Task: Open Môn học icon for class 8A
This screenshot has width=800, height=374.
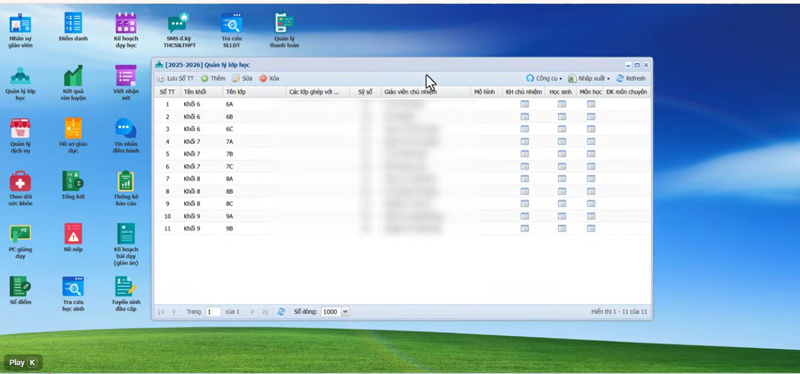Action: tap(591, 179)
